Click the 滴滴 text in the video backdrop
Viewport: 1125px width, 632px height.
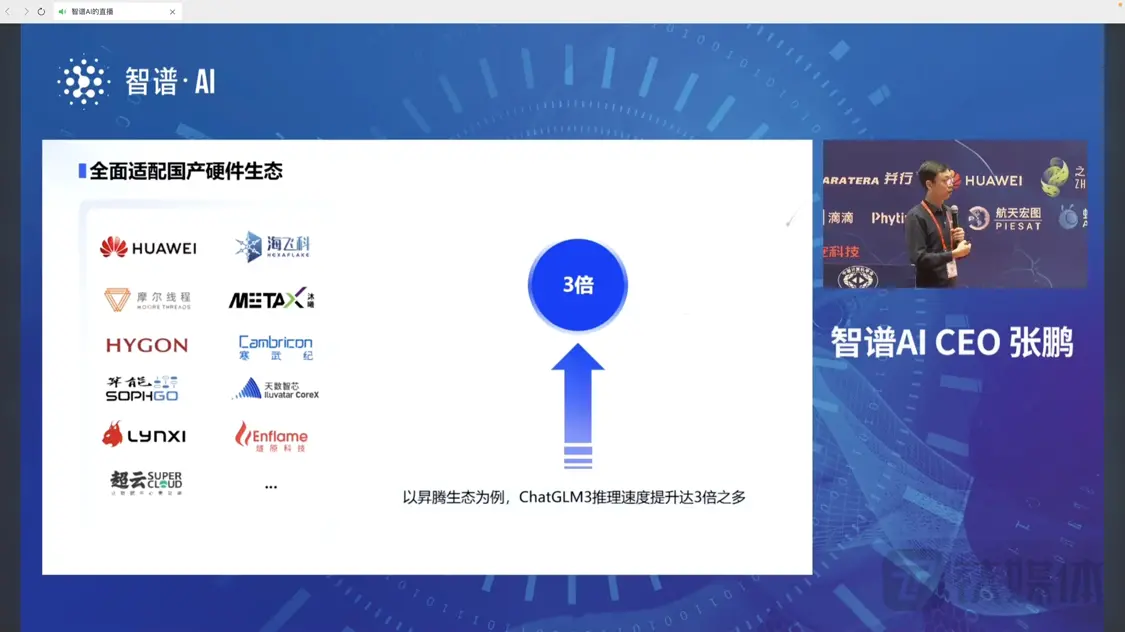click(840, 217)
